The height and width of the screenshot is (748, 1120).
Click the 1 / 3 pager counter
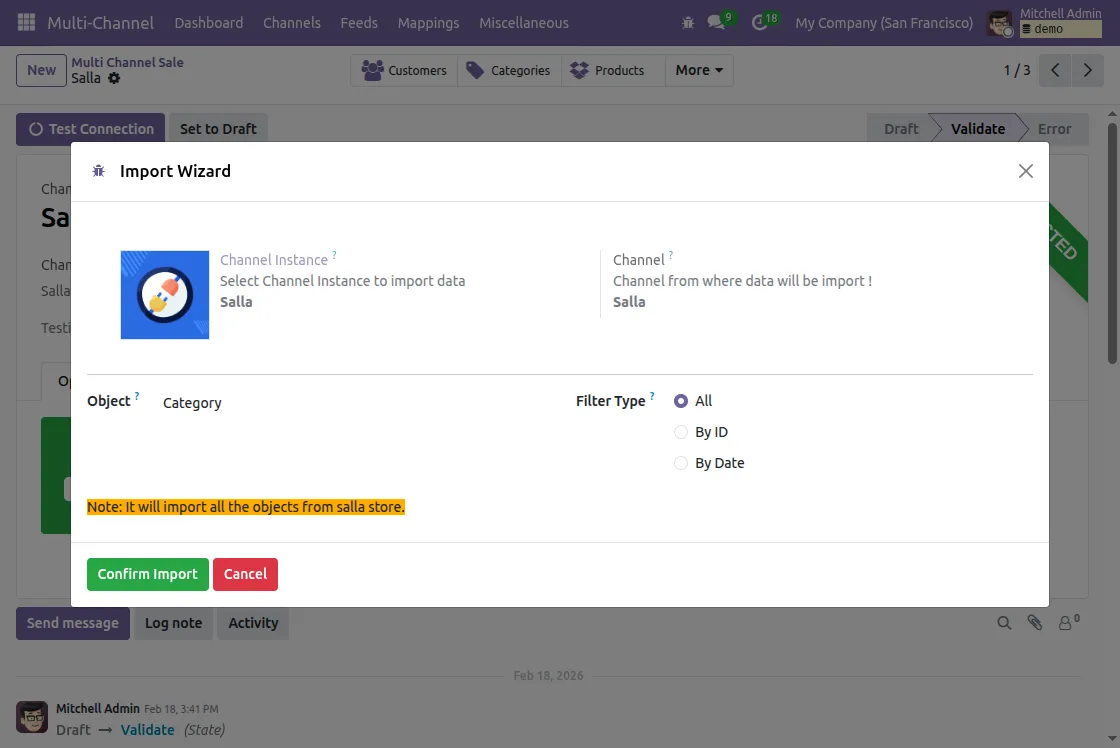coord(1016,70)
